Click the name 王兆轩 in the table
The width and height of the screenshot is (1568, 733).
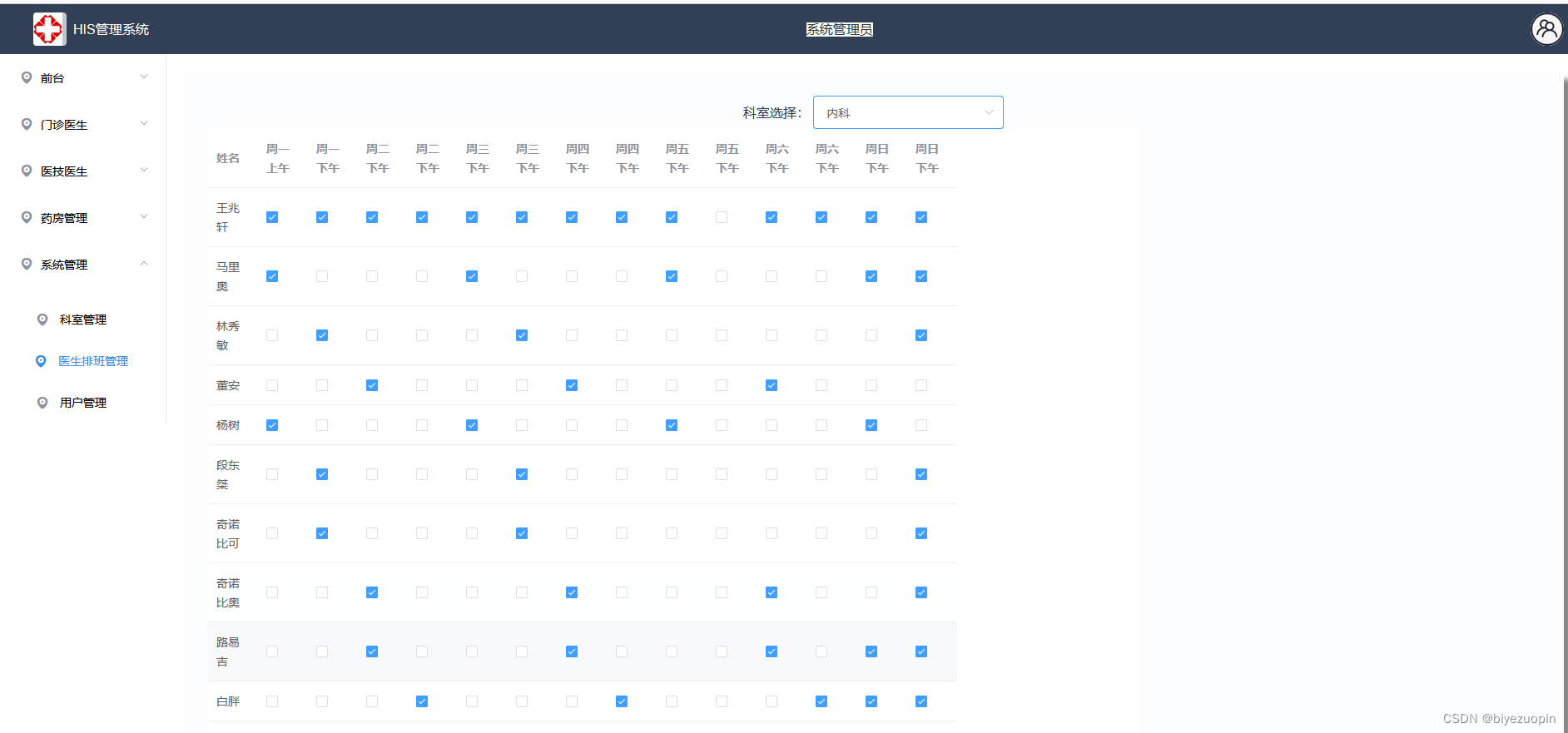click(228, 217)
